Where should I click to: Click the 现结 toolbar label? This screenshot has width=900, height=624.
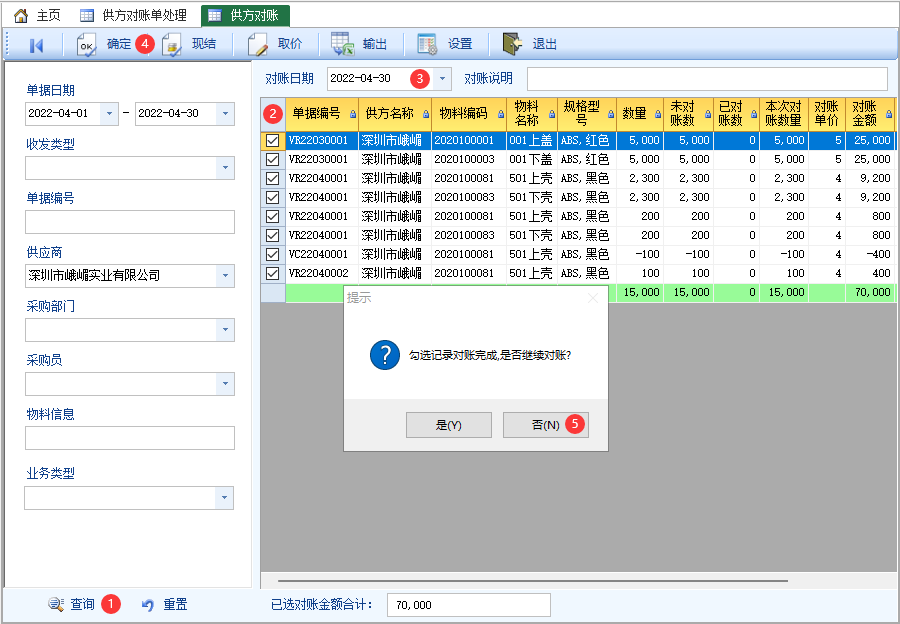click(x=204, y=44)
